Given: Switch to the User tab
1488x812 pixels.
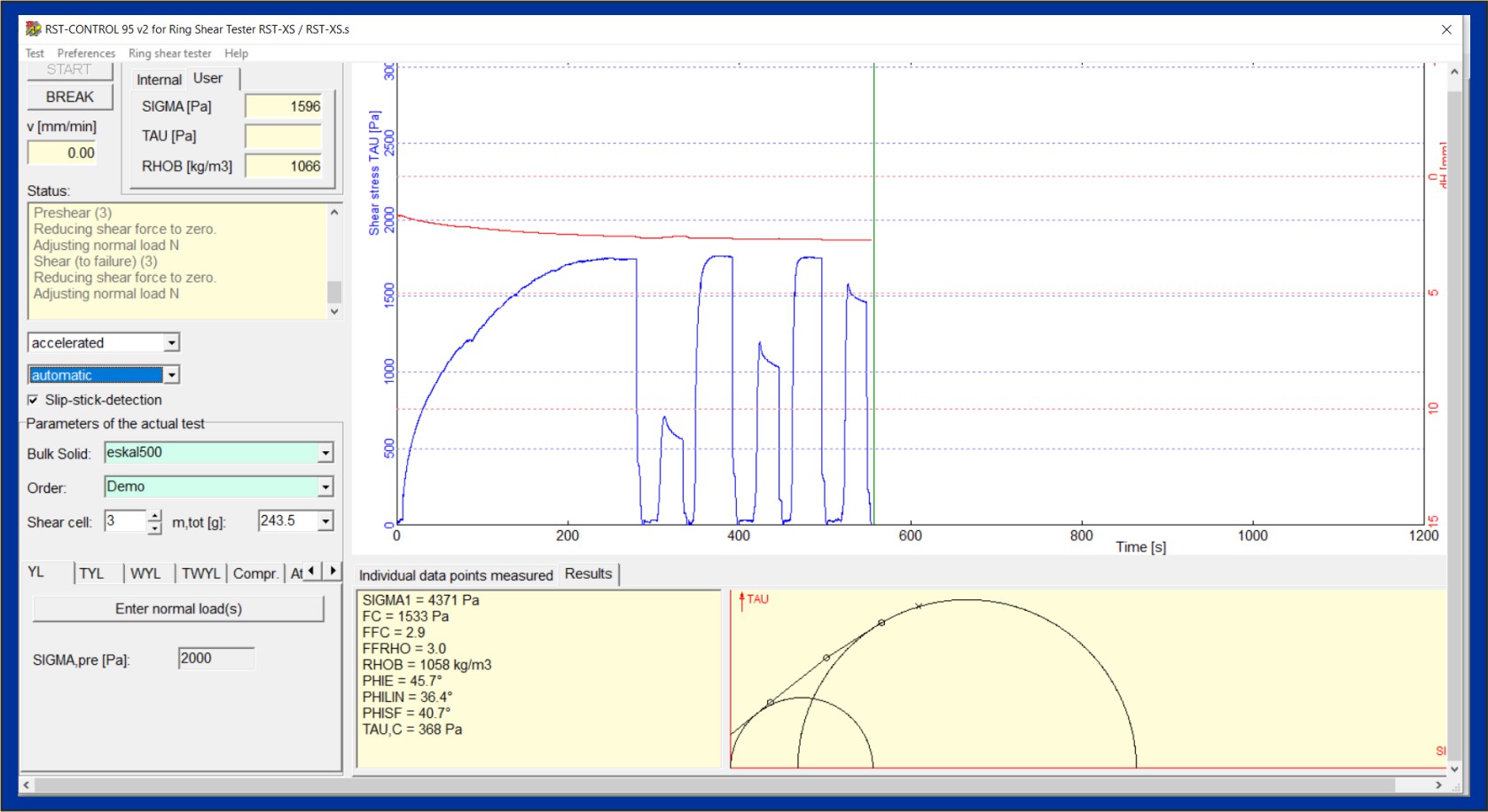Looking at the screenshot, I should pos(208,78).
